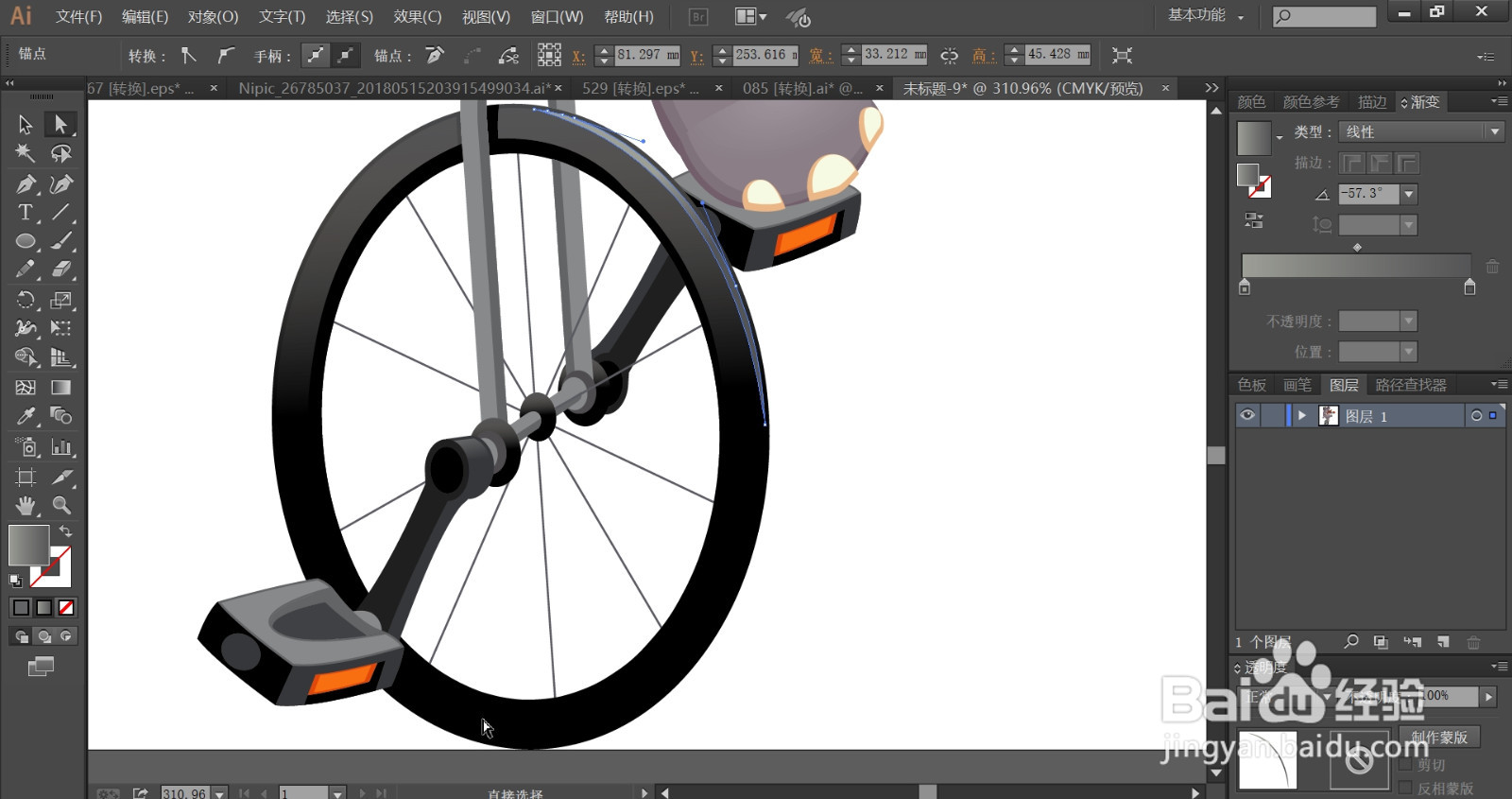Select the Direct Selection tool
The width and height of the screenshot is (1512, 799).
(60, 124)
